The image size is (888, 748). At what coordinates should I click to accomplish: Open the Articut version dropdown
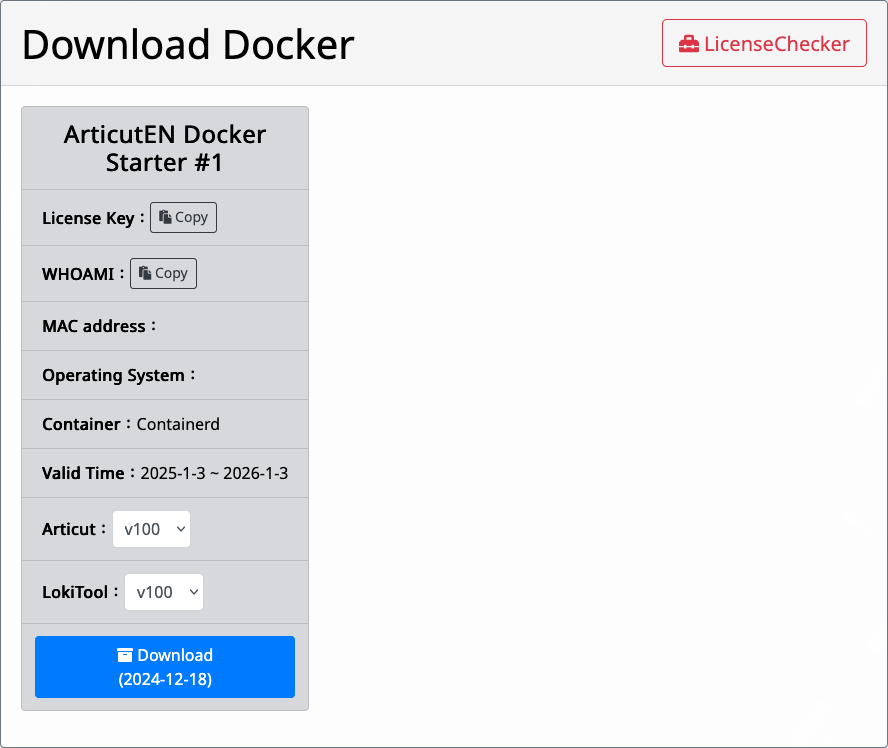(x=151, y=529)
